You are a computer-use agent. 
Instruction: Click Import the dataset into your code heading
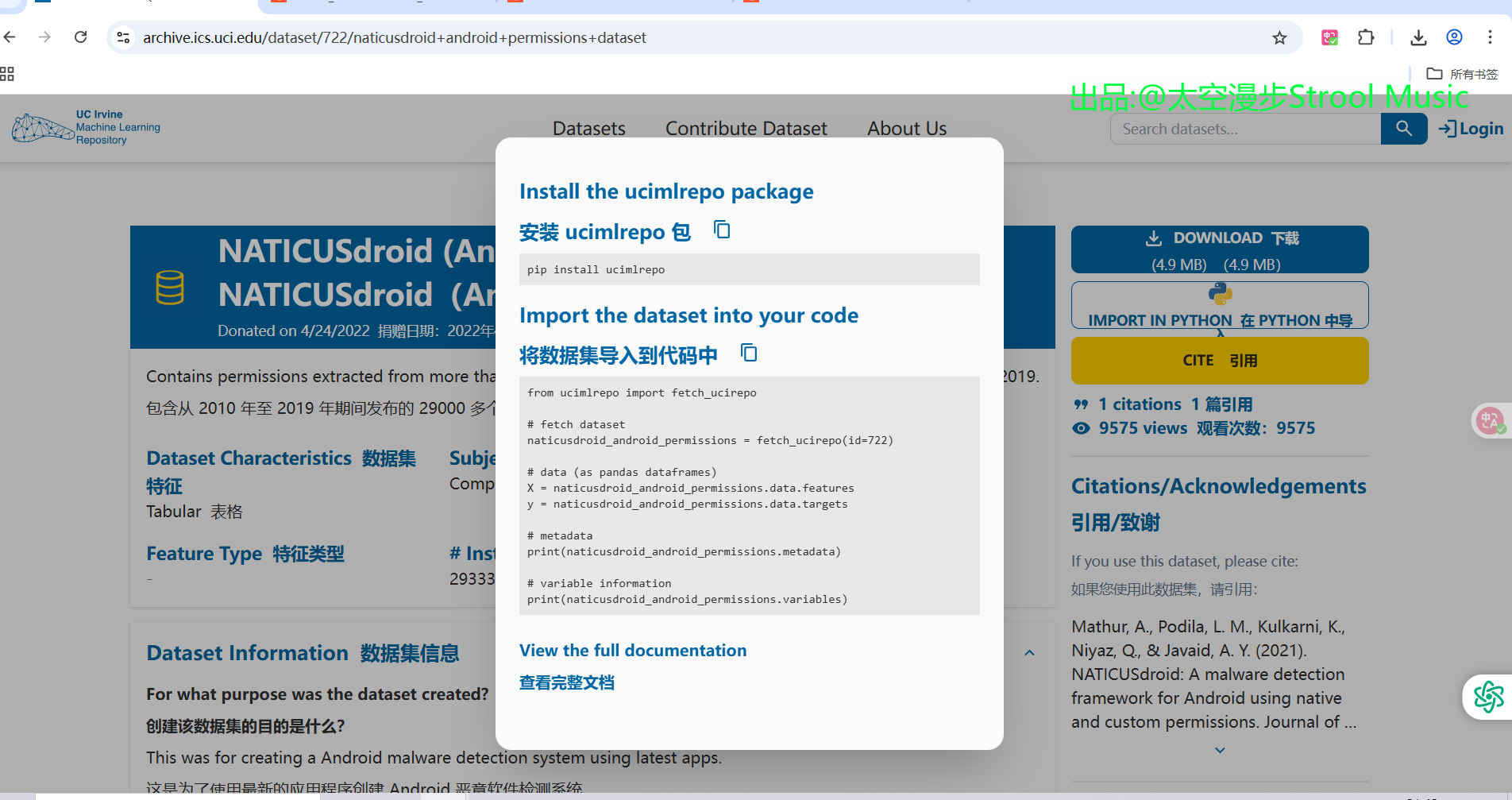coord(688,315)
